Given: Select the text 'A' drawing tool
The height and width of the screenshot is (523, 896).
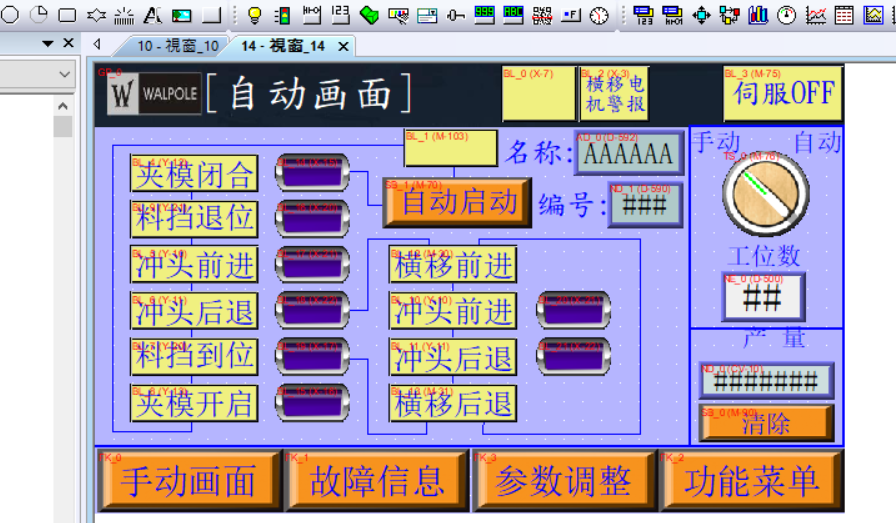Looking at the screenshot, I should pos(153,15).
